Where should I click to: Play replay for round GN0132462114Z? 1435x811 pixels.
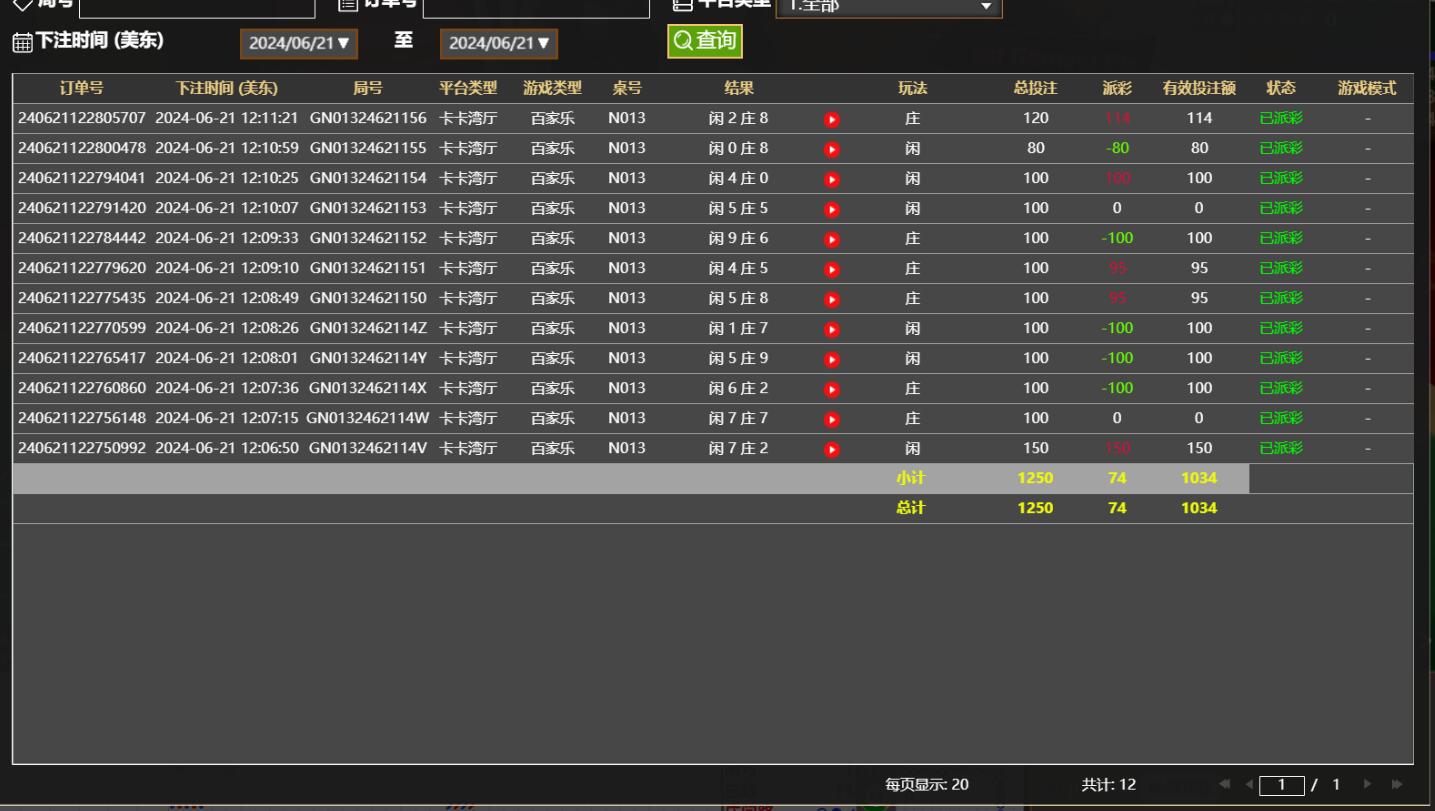[x=831, y=329]
